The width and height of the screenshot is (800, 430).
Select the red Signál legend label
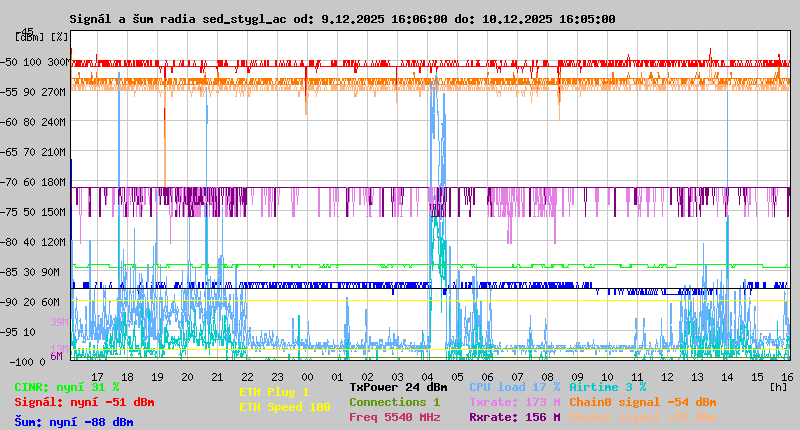[84, 403]
